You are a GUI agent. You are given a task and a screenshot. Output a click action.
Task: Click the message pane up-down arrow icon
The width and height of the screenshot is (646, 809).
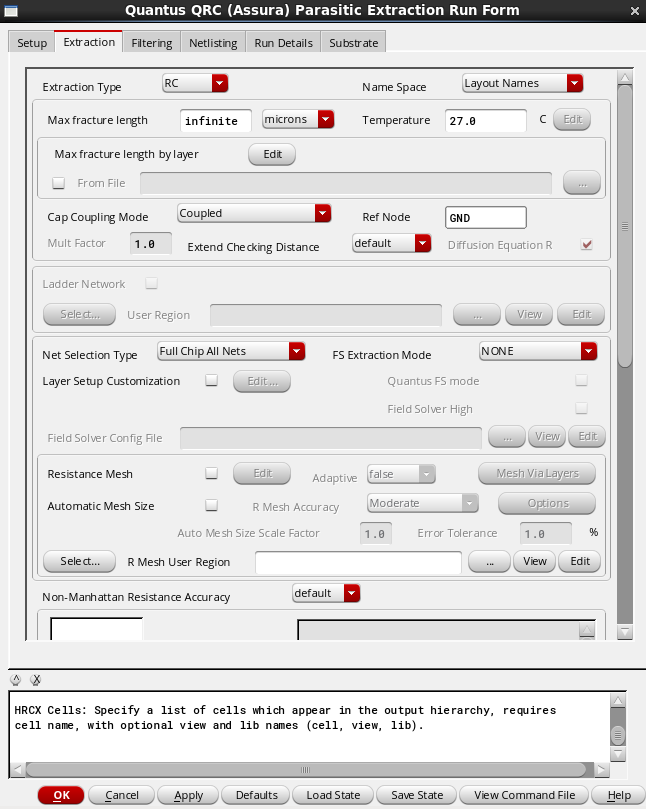coord(16,679)
